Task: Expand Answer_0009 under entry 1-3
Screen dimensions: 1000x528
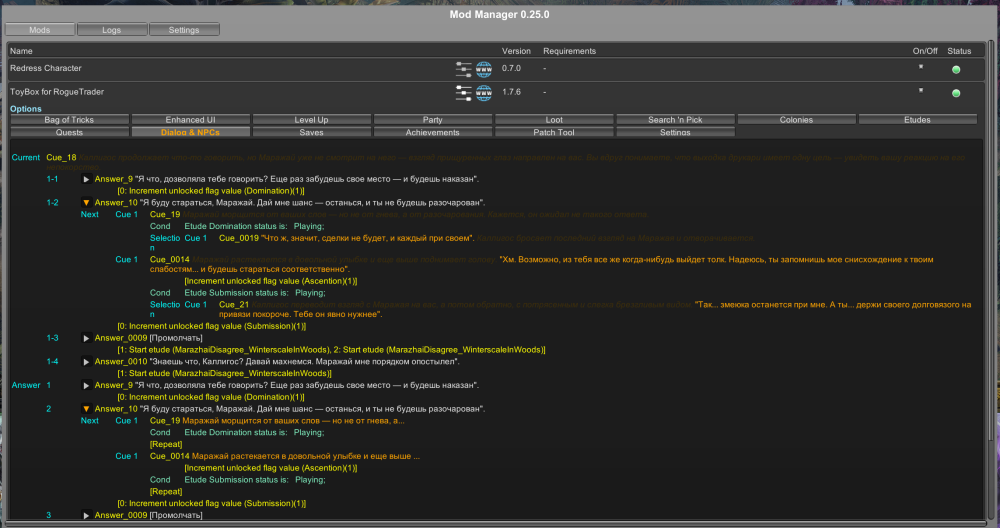Action: pos(86,338)
